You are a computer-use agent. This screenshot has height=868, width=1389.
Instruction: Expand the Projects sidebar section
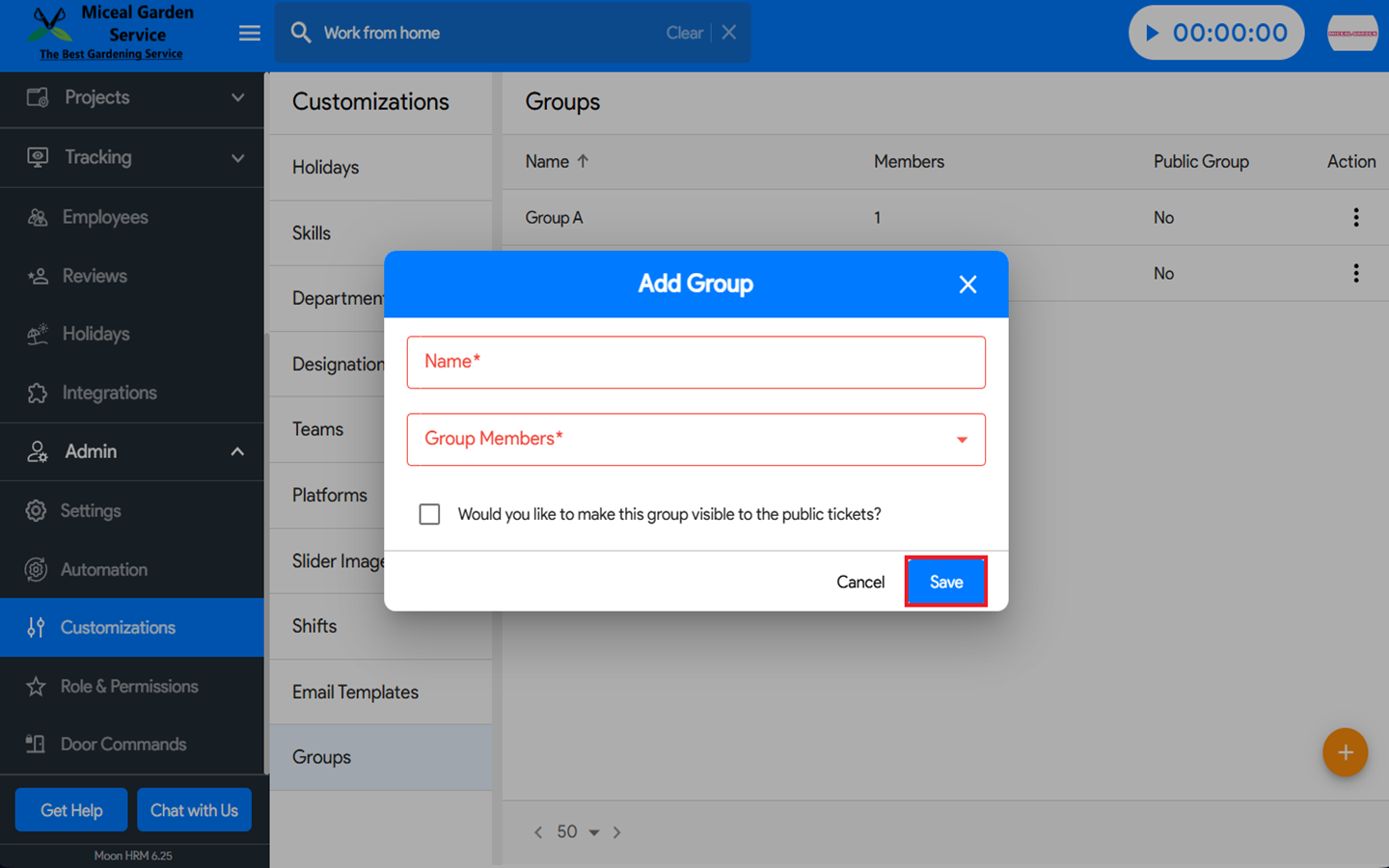coord(237,97)
